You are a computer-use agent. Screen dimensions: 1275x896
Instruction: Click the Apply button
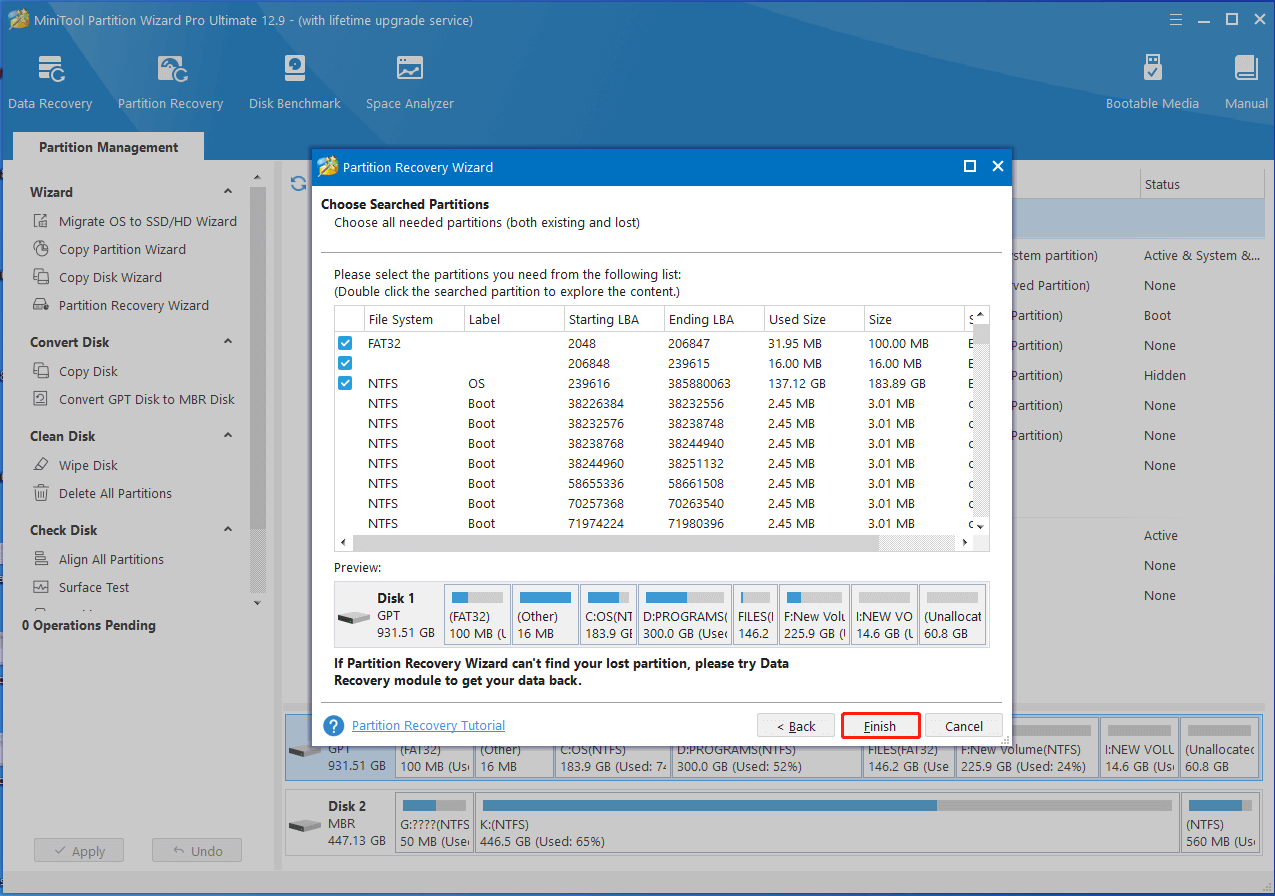click(x=78, y=851)
